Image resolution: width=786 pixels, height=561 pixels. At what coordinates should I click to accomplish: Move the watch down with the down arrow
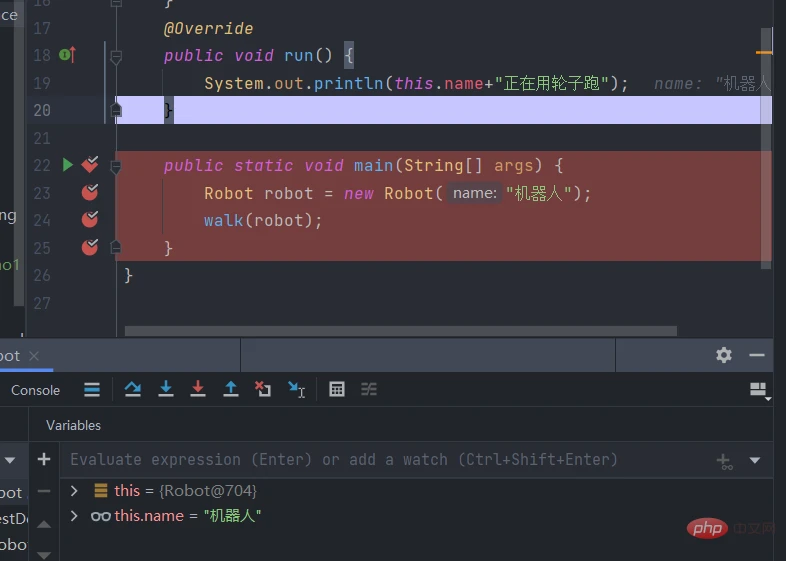point(44,554)
